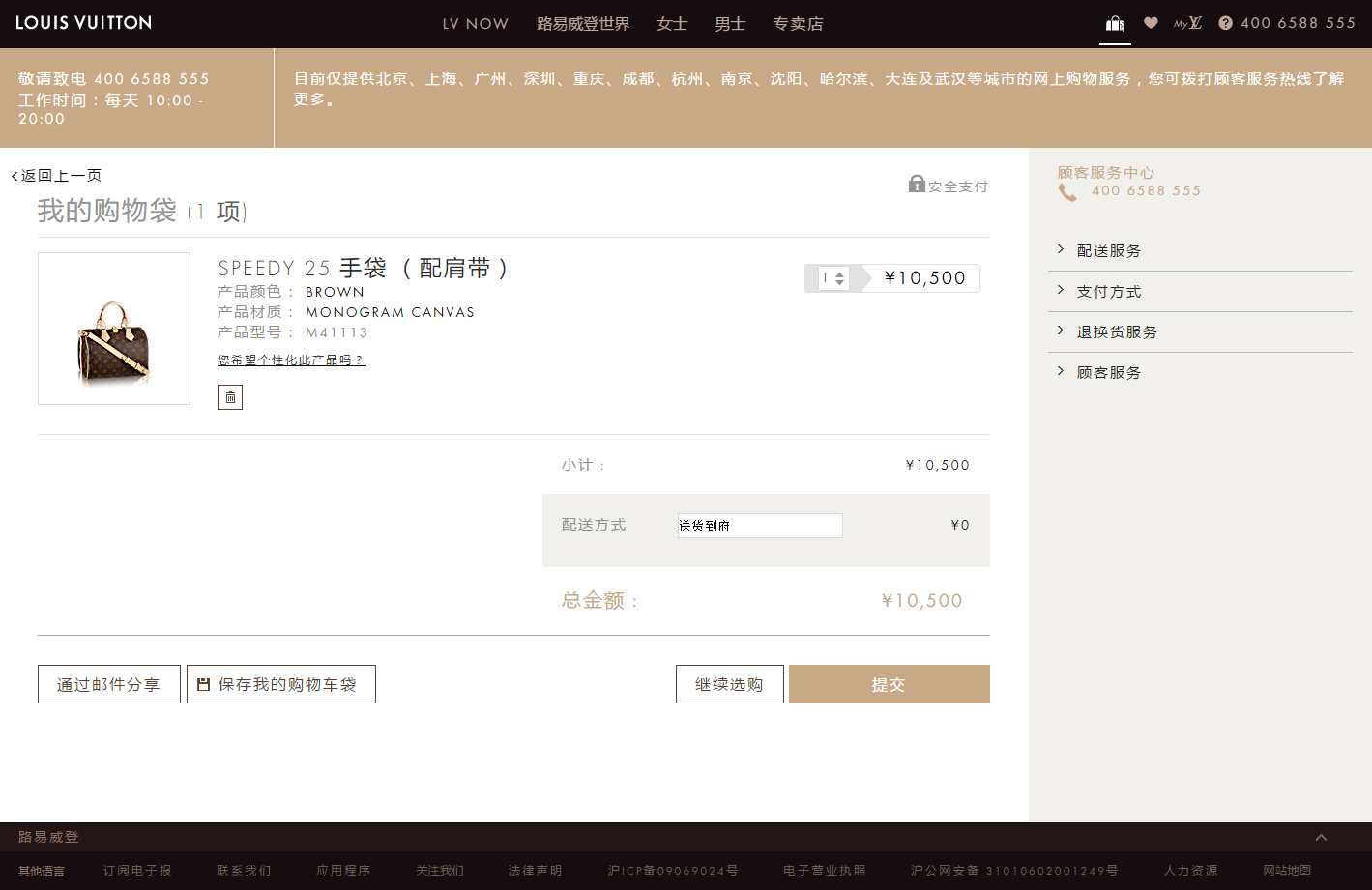1372x890 pixels.
Task: Open the 送货到府 shipping method selector
Action: click(x=760, y=525)
